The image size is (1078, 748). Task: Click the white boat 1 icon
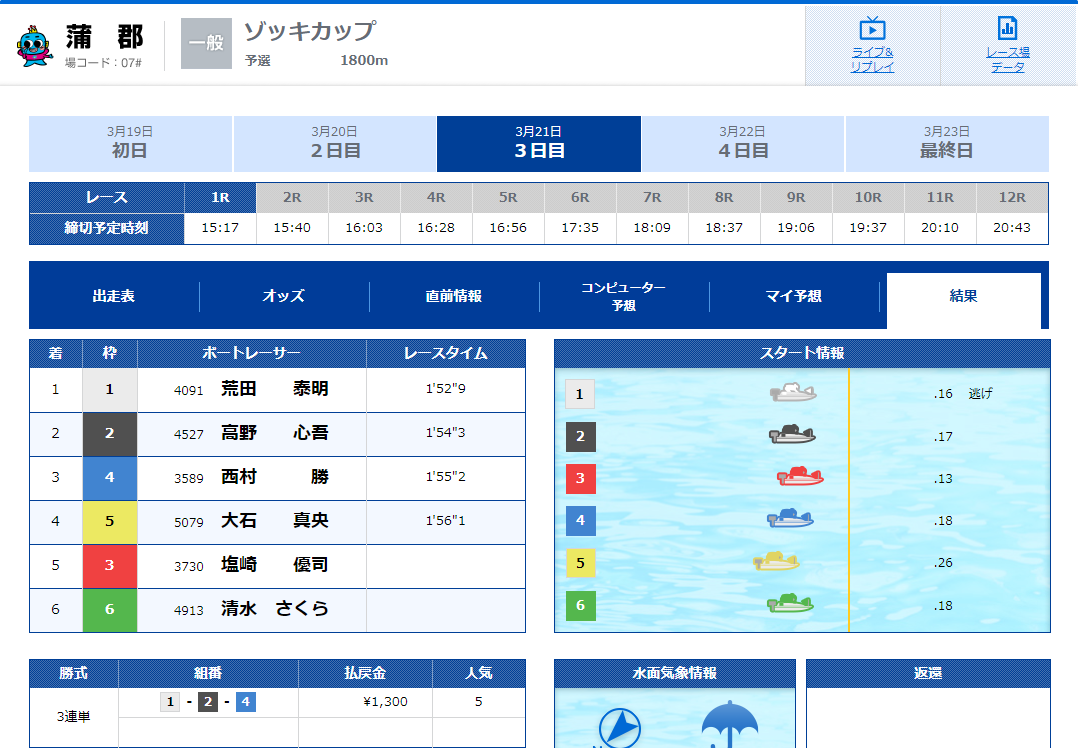[793, 392]
